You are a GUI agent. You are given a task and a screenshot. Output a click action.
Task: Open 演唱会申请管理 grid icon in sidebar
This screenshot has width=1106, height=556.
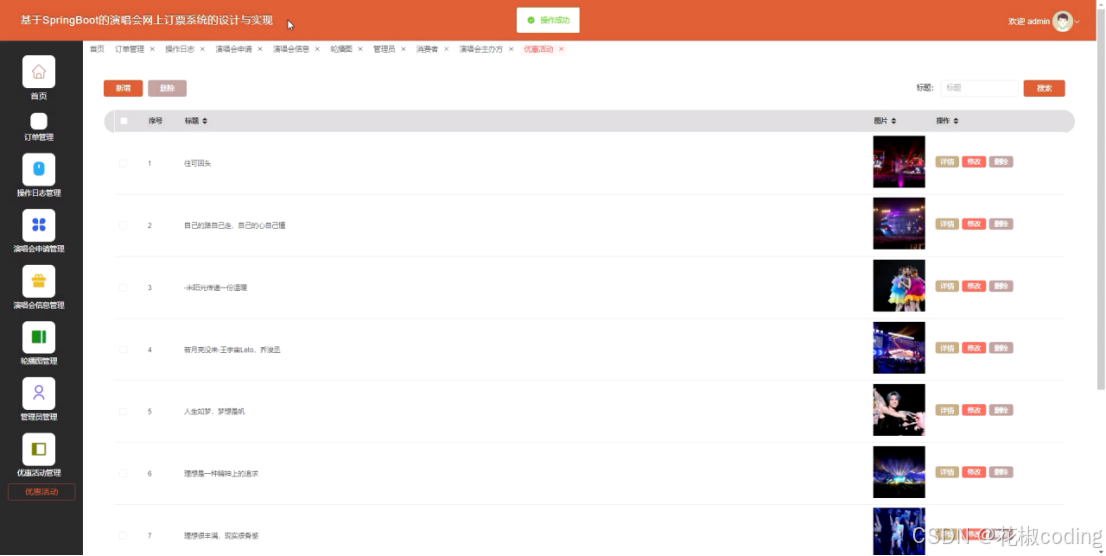click(x=39, y=225)
